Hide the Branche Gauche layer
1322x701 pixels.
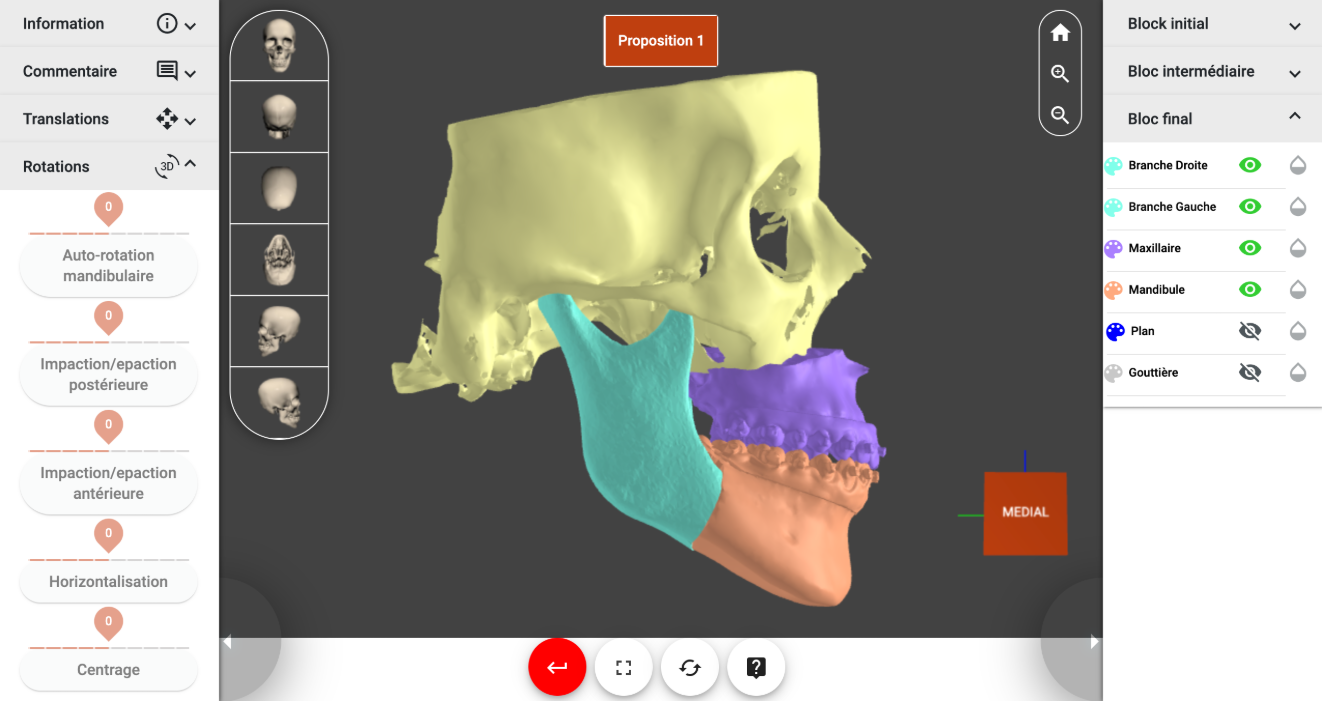1250,207
